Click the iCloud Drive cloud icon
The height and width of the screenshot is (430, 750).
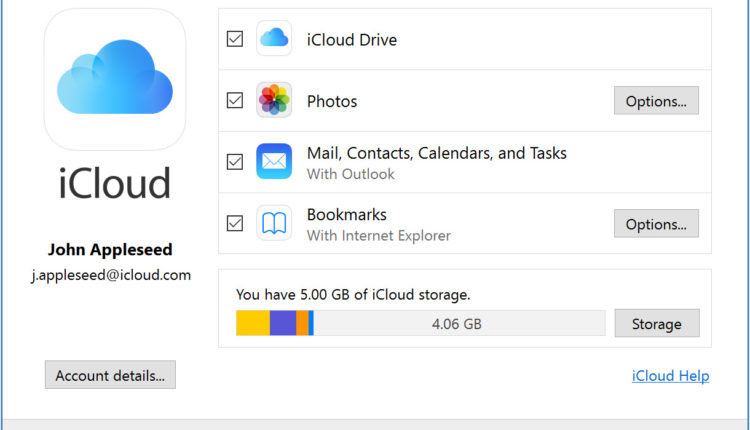[273, 39]
